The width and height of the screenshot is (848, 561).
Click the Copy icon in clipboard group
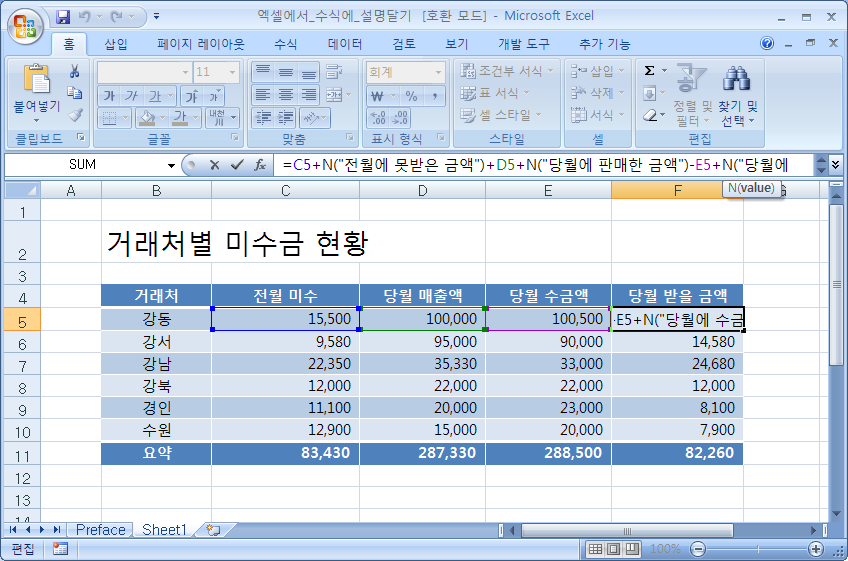click(75, 93)
